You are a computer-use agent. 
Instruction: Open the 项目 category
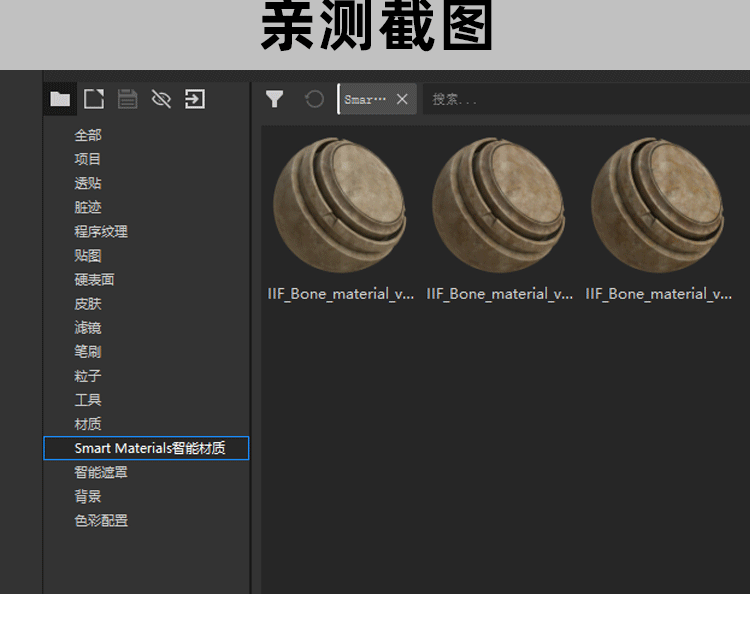coord(88,159)
